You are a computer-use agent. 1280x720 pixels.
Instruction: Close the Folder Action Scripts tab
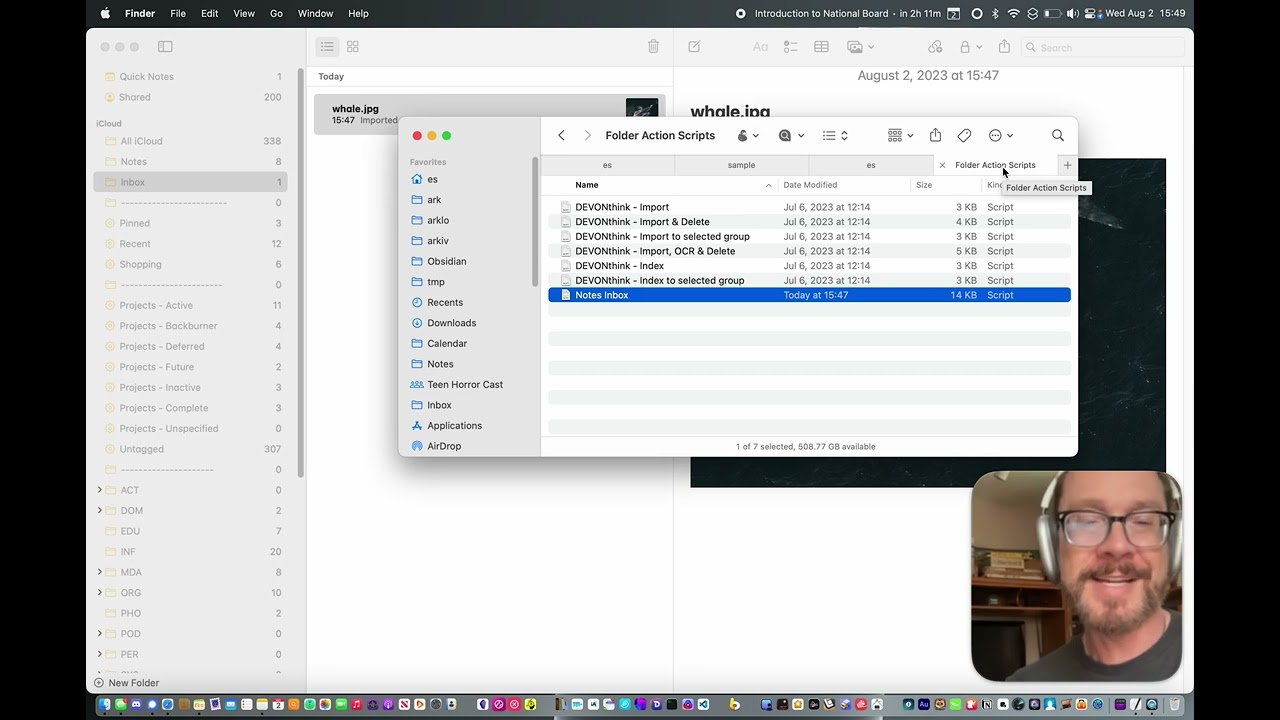(942, 165)
